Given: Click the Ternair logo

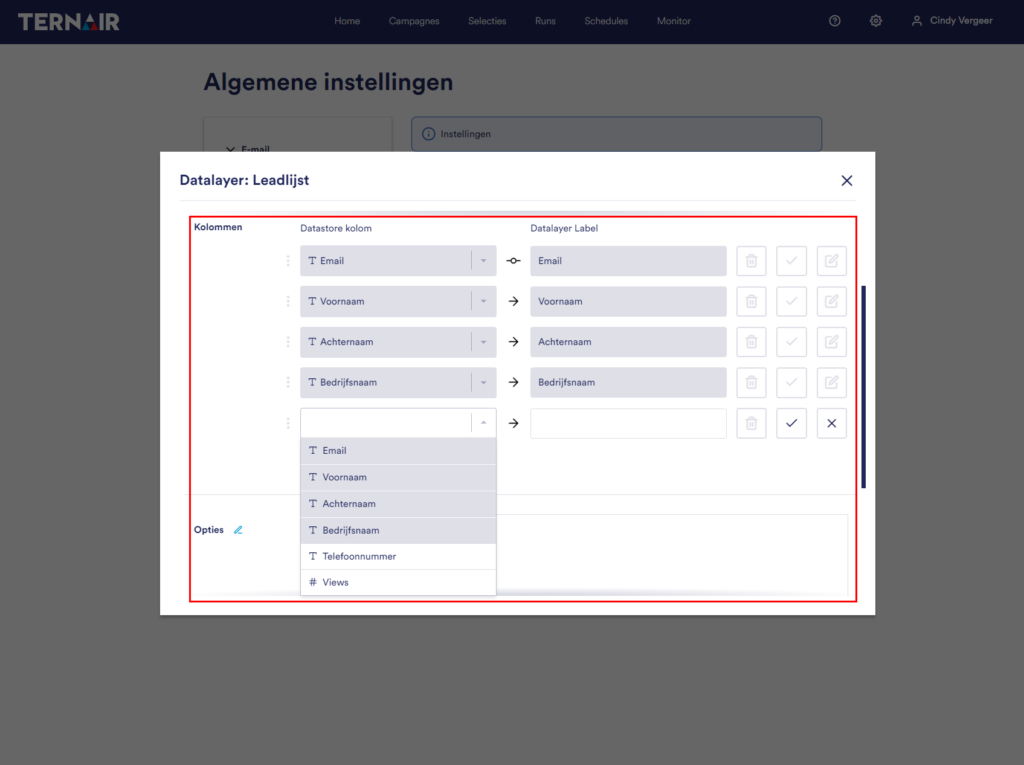Looking at the screenshot, I should [x=69, y=22].
